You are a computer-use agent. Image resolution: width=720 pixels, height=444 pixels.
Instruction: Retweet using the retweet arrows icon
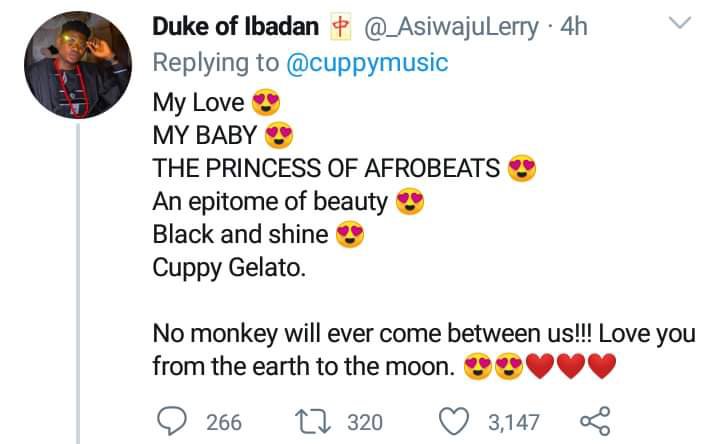point(319,420)
